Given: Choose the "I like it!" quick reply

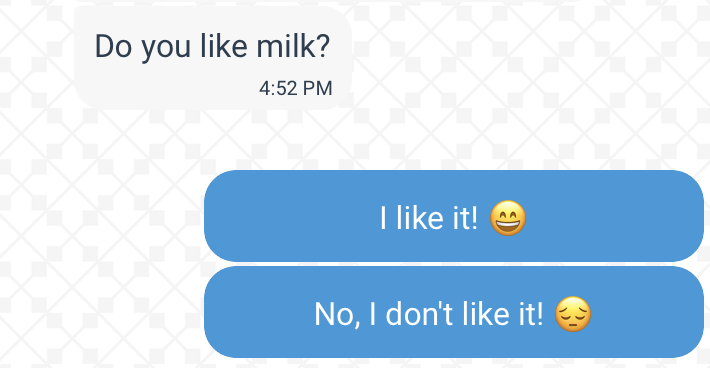Looking at the screenshot, I should [454, 216].
